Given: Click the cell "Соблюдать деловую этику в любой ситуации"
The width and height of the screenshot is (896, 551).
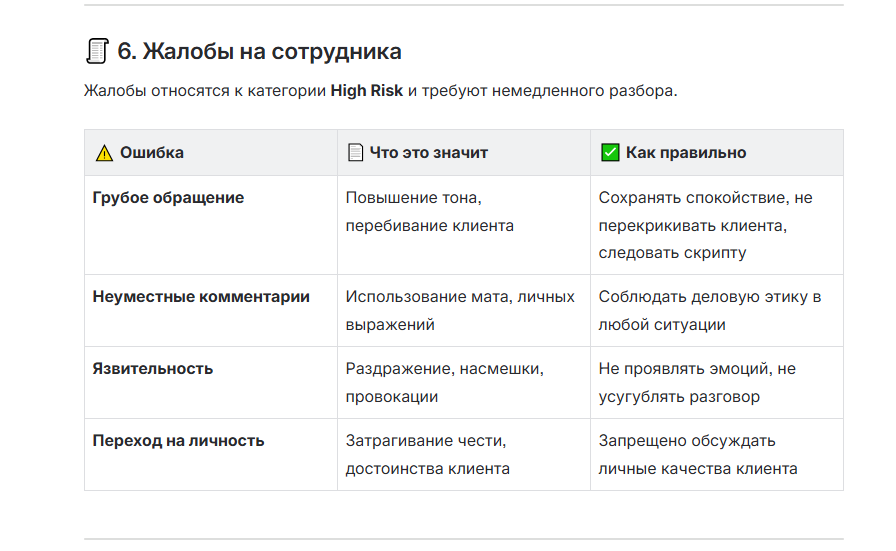Looking at the screenshot, I should [709, 311].
